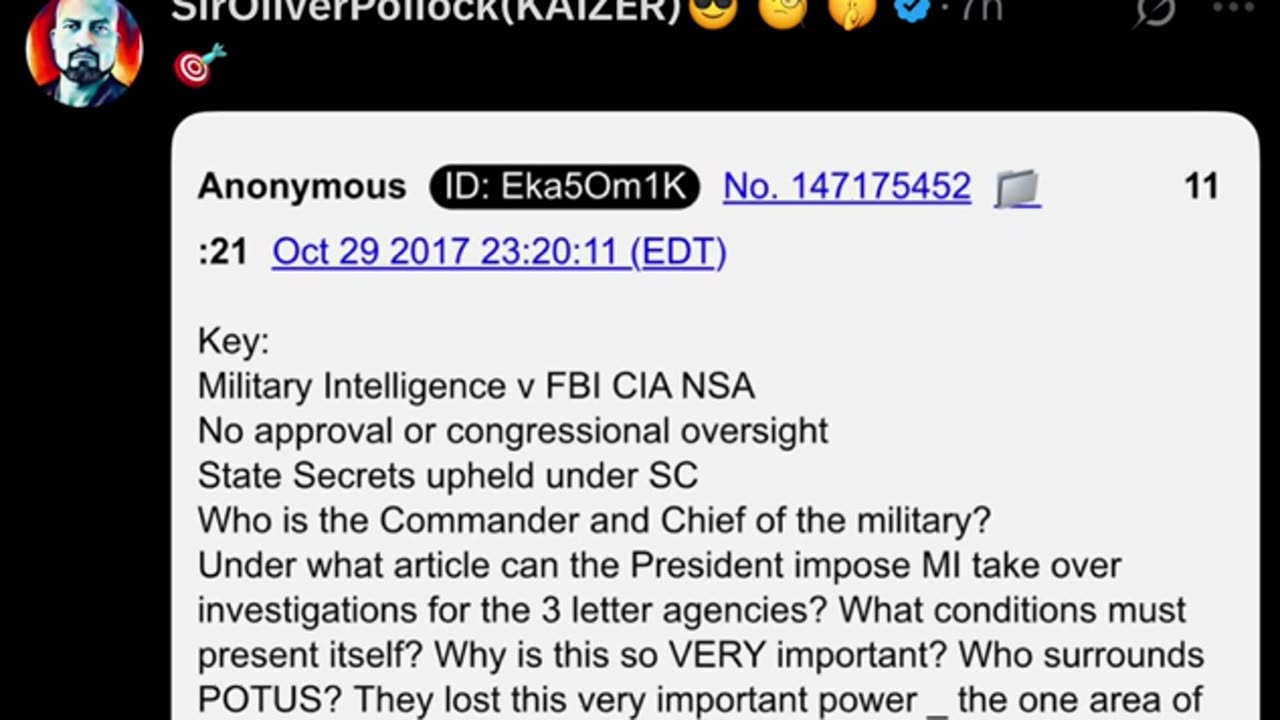The height and width of the screenshot is (720, 1280).
Task: Open post link No. 147175452
Action: click(x=847, y=187)
